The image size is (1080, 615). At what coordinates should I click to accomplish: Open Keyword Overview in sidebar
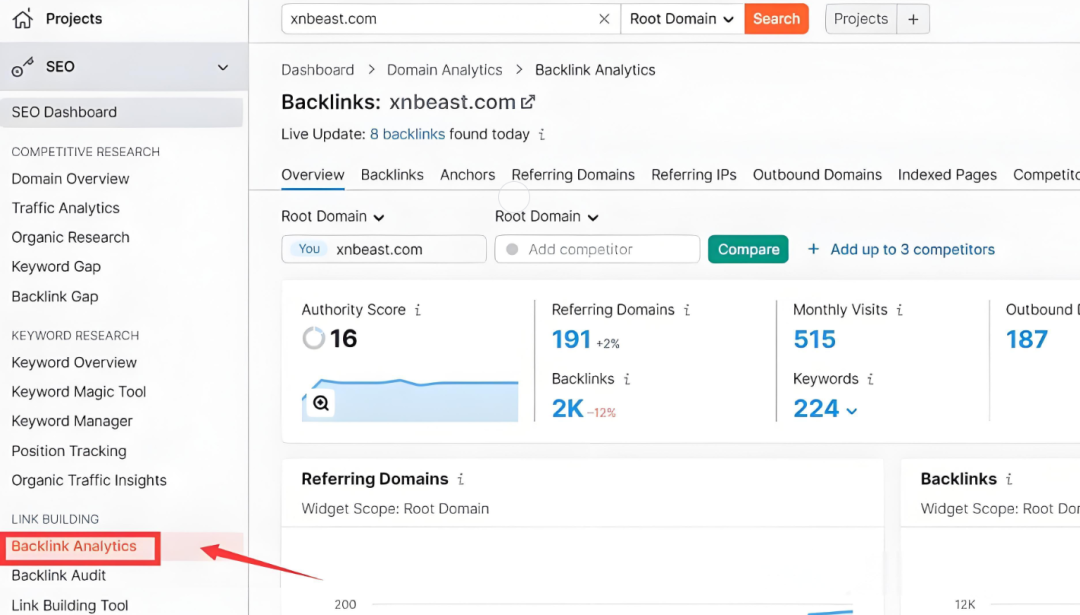point(74,362)
